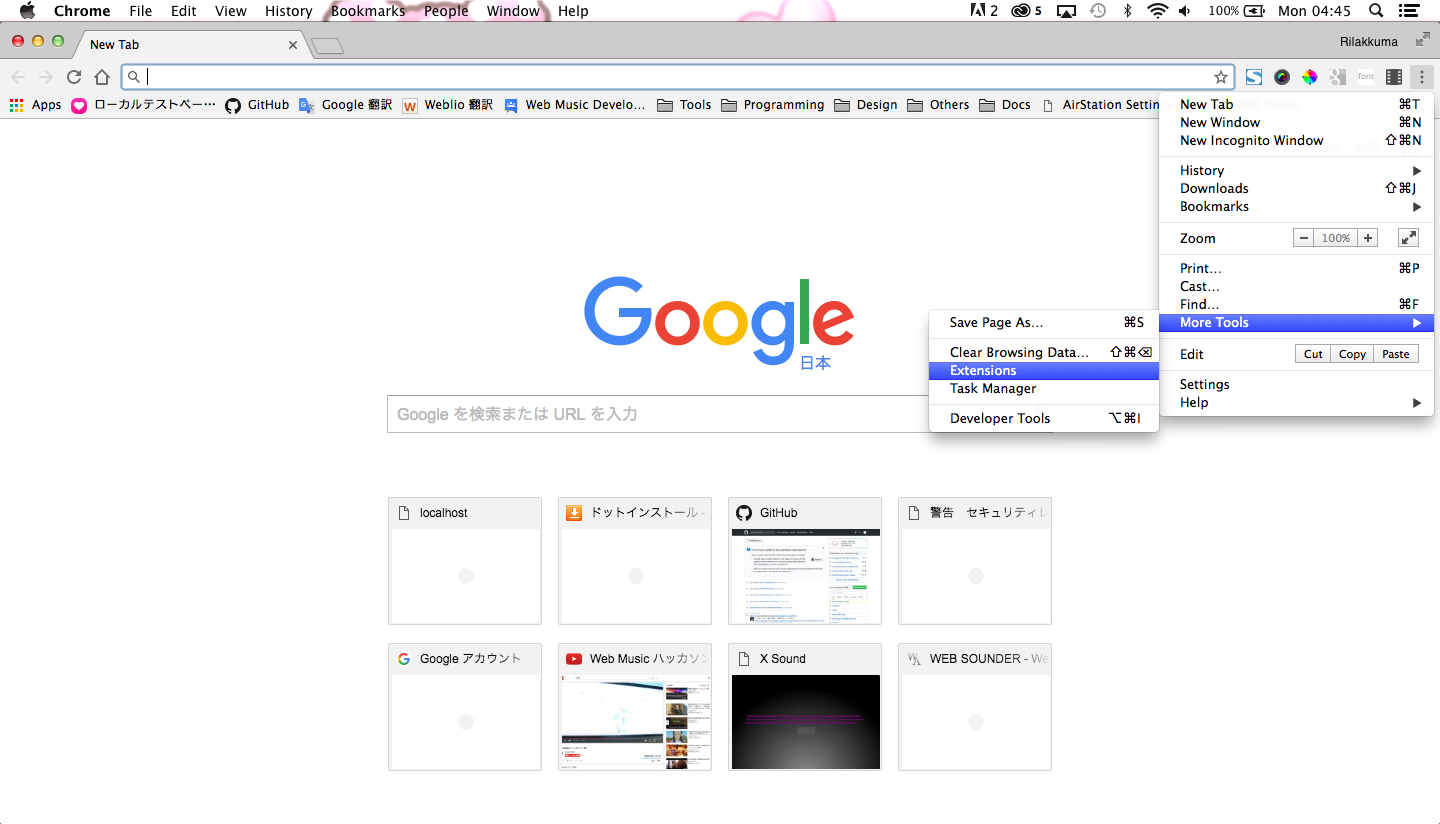Reload the current page
This screenshot has width=1440, height=824.
click(x=74, y=77)
